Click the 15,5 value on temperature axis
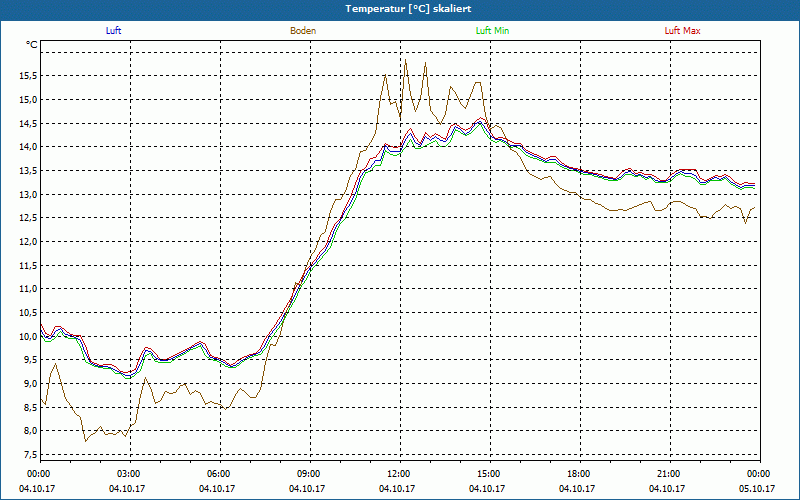The height and width of the screenshot is (500, 800). point(29,76)
